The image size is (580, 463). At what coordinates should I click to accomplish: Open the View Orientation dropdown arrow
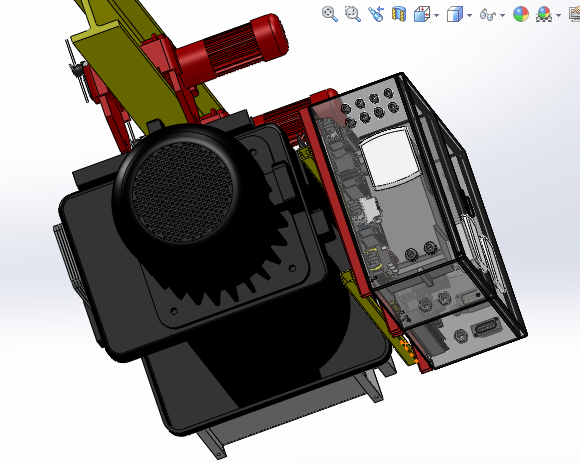click(x=436, y=15)
